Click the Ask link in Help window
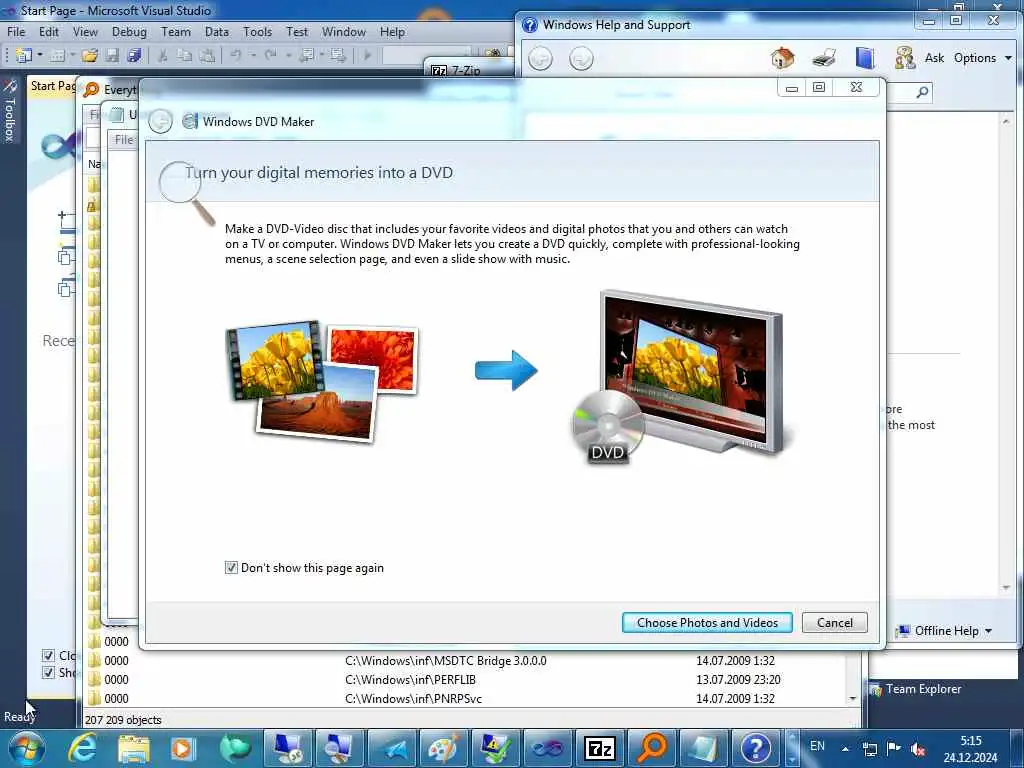The image size is (1024, 768). pos(934,58)
